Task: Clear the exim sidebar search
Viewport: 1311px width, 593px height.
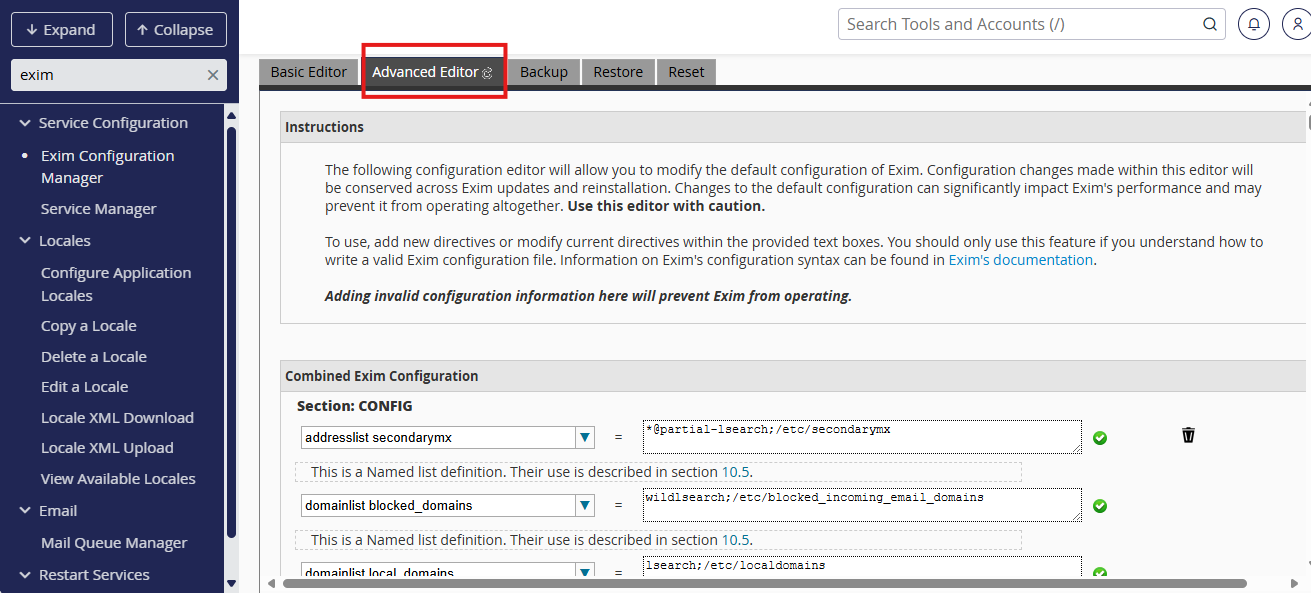Action: pos(212,75)
